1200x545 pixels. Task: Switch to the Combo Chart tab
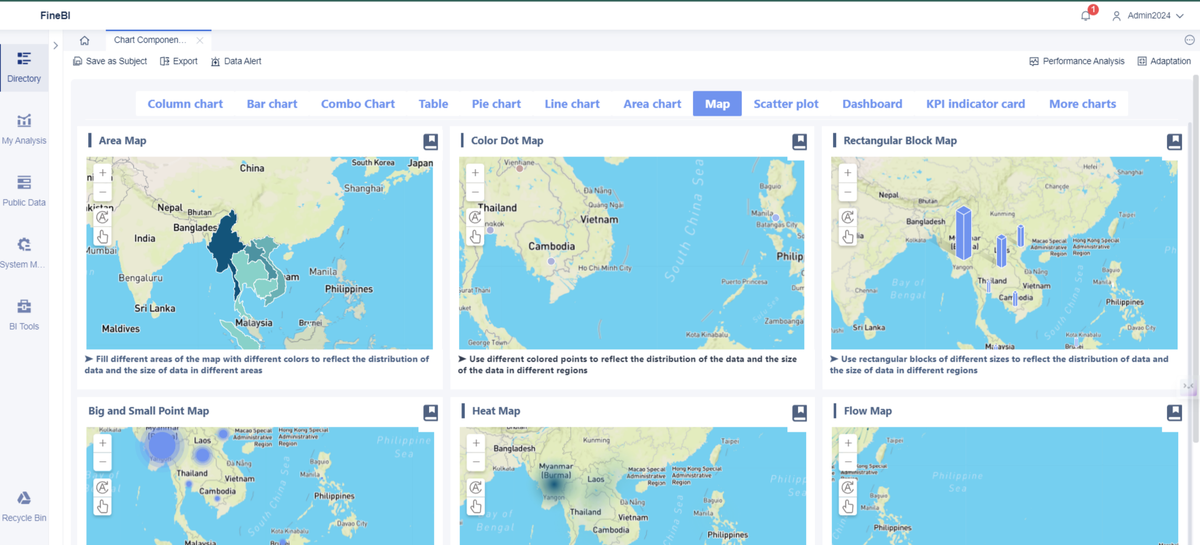[358, 104]
